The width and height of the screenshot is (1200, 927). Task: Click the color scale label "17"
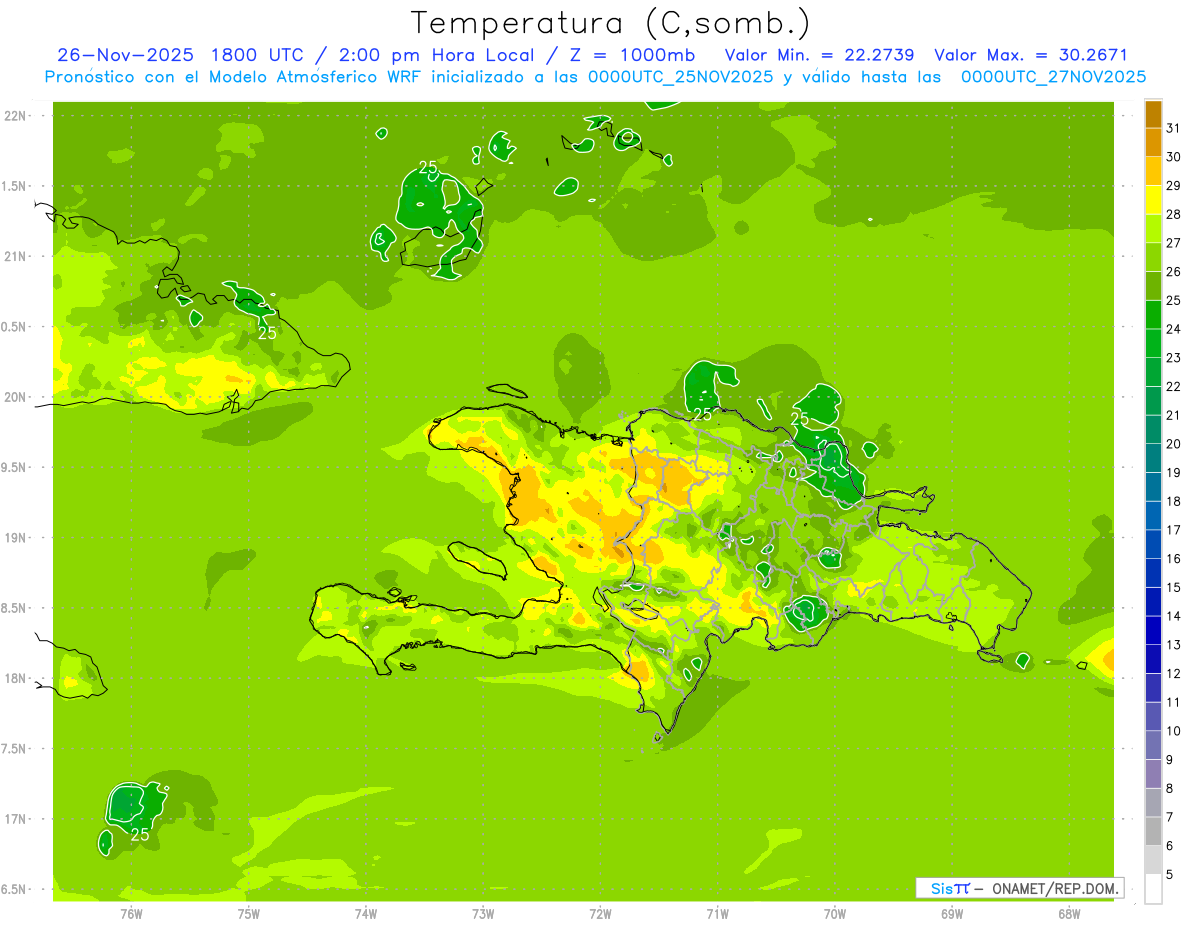click(1174, 530)
